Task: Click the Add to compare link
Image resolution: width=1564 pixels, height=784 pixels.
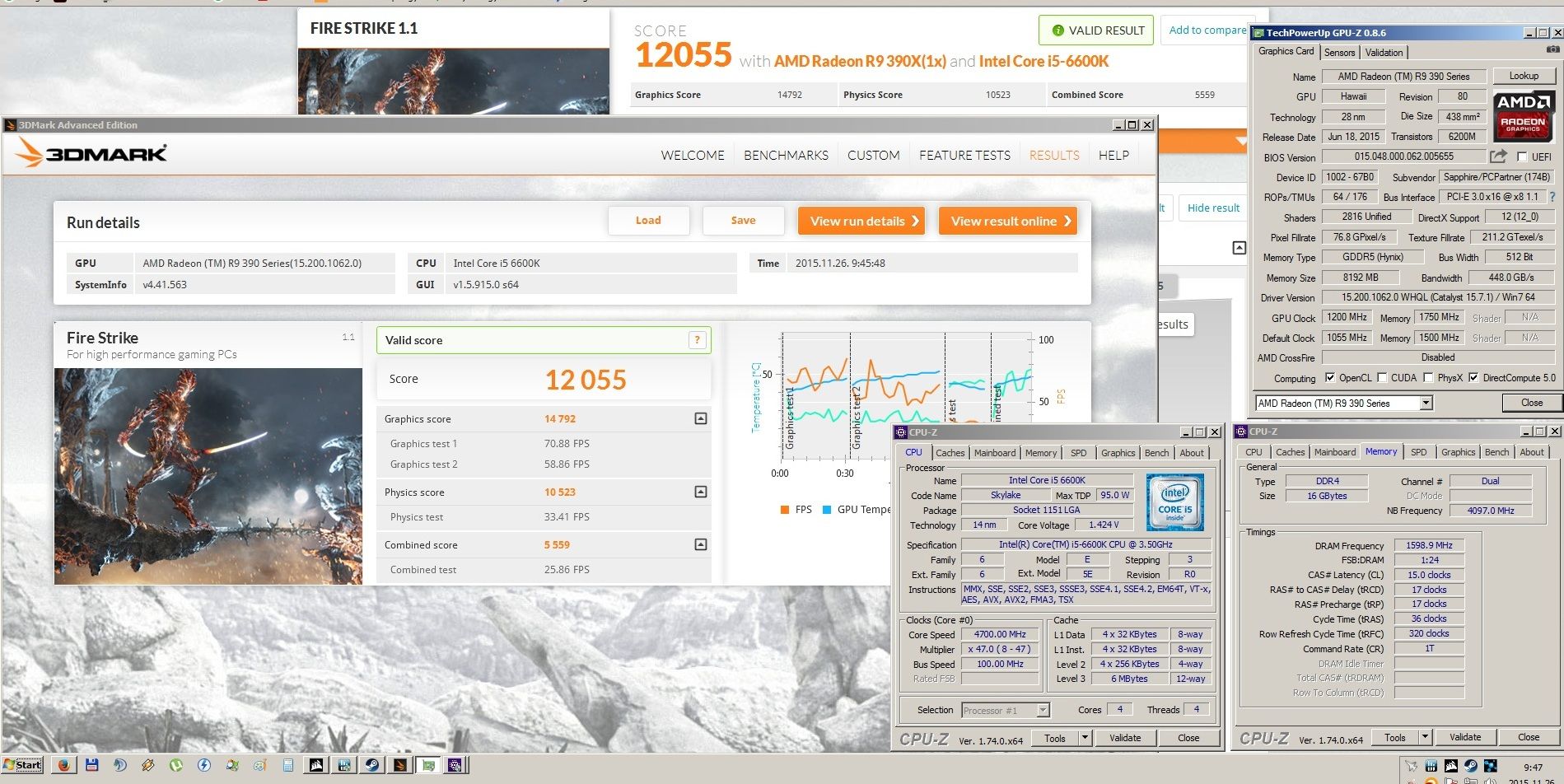Action: click(1207, 30)
